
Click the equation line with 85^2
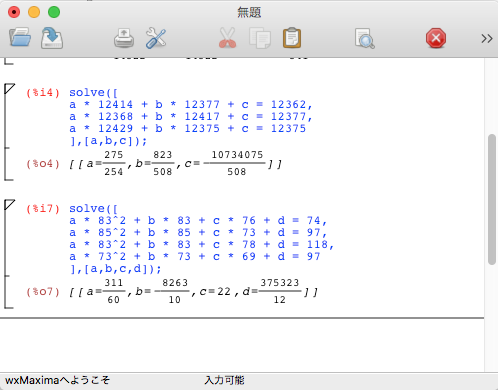pyautogui.click(x=198, y=233)
